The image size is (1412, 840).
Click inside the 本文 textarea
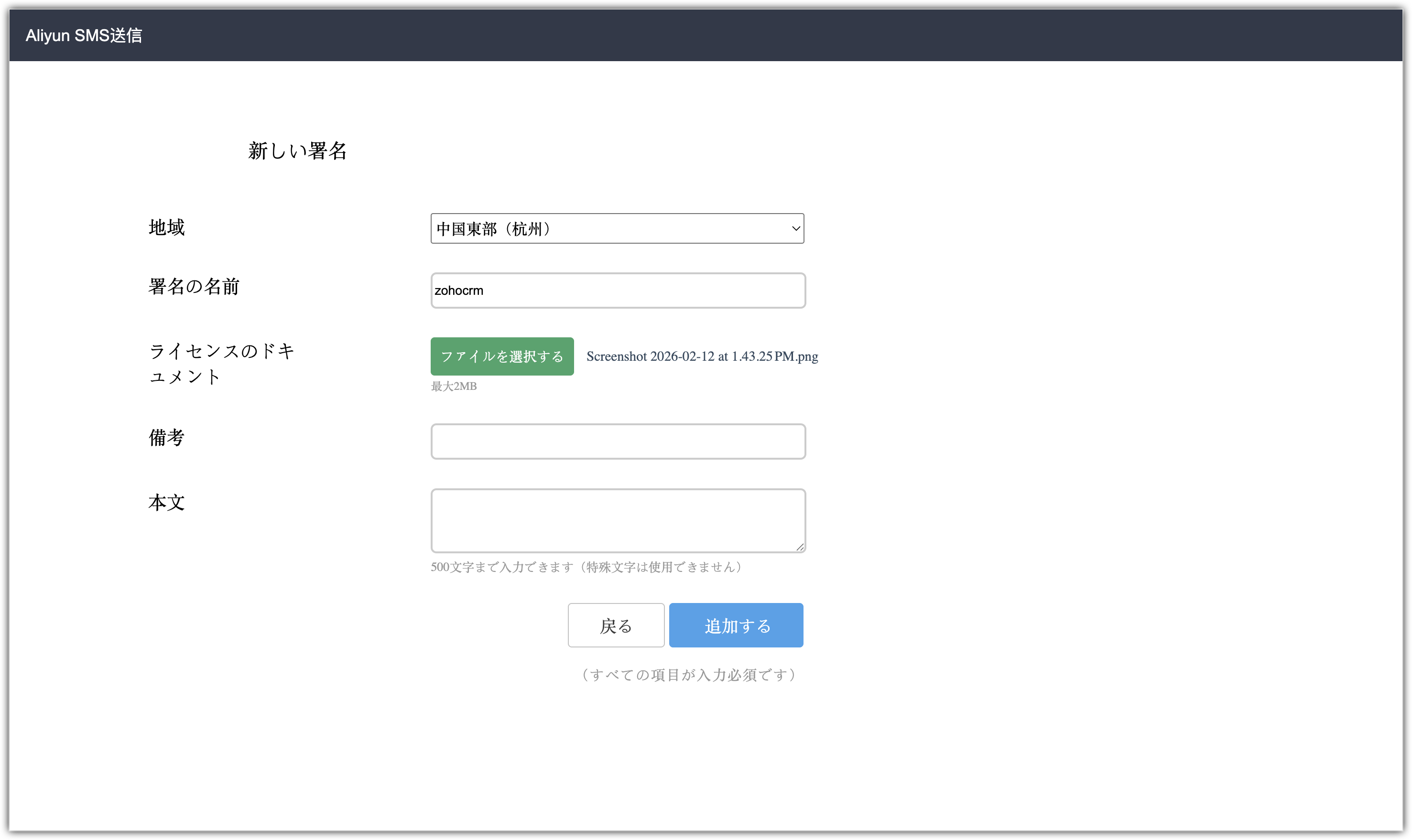coord(618,520)
